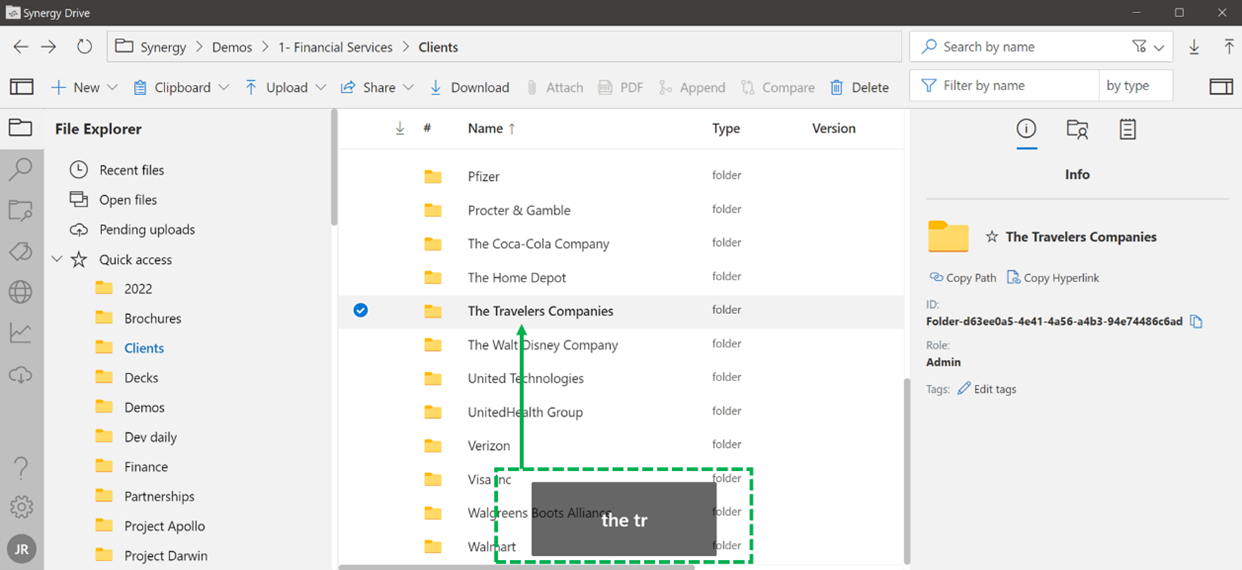Open the globe sidebar icon
This screenshot has width=1242, height=570.
coord(21,292)
